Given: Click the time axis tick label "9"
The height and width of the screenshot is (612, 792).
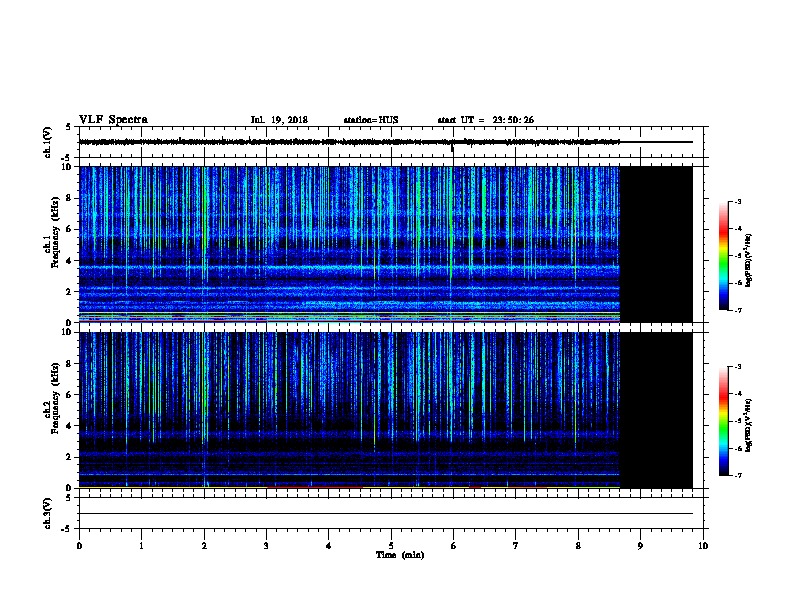Looking at the screenshot, I should tap(640, 546).
